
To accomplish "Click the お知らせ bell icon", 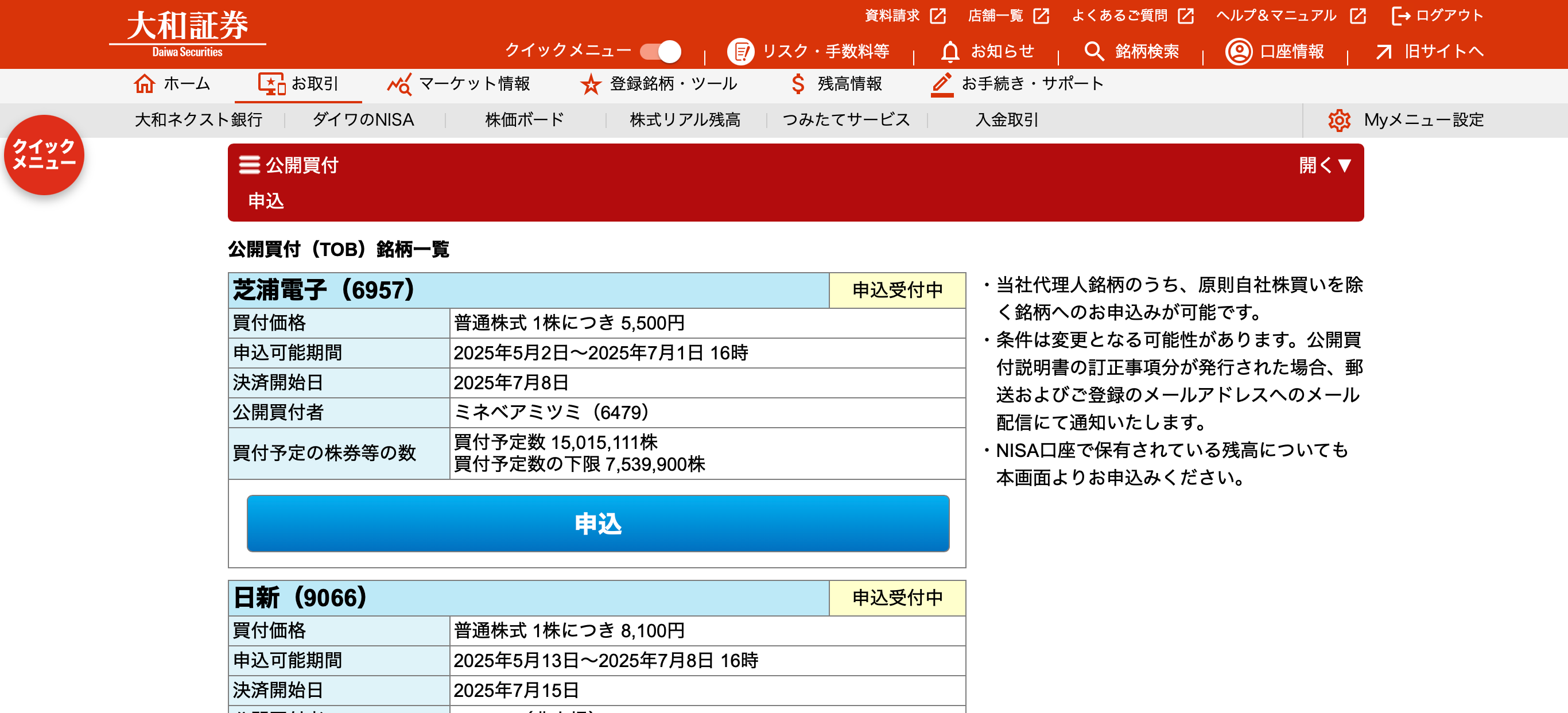I will click(x=950, y=52).
